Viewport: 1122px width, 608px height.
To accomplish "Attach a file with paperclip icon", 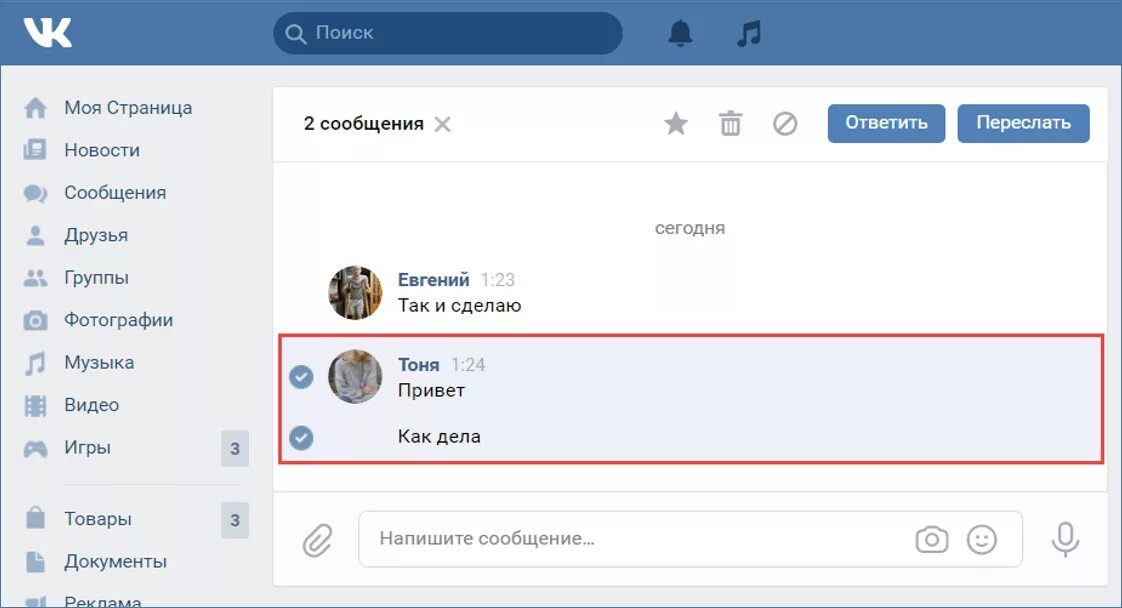I will click(317, 539).
